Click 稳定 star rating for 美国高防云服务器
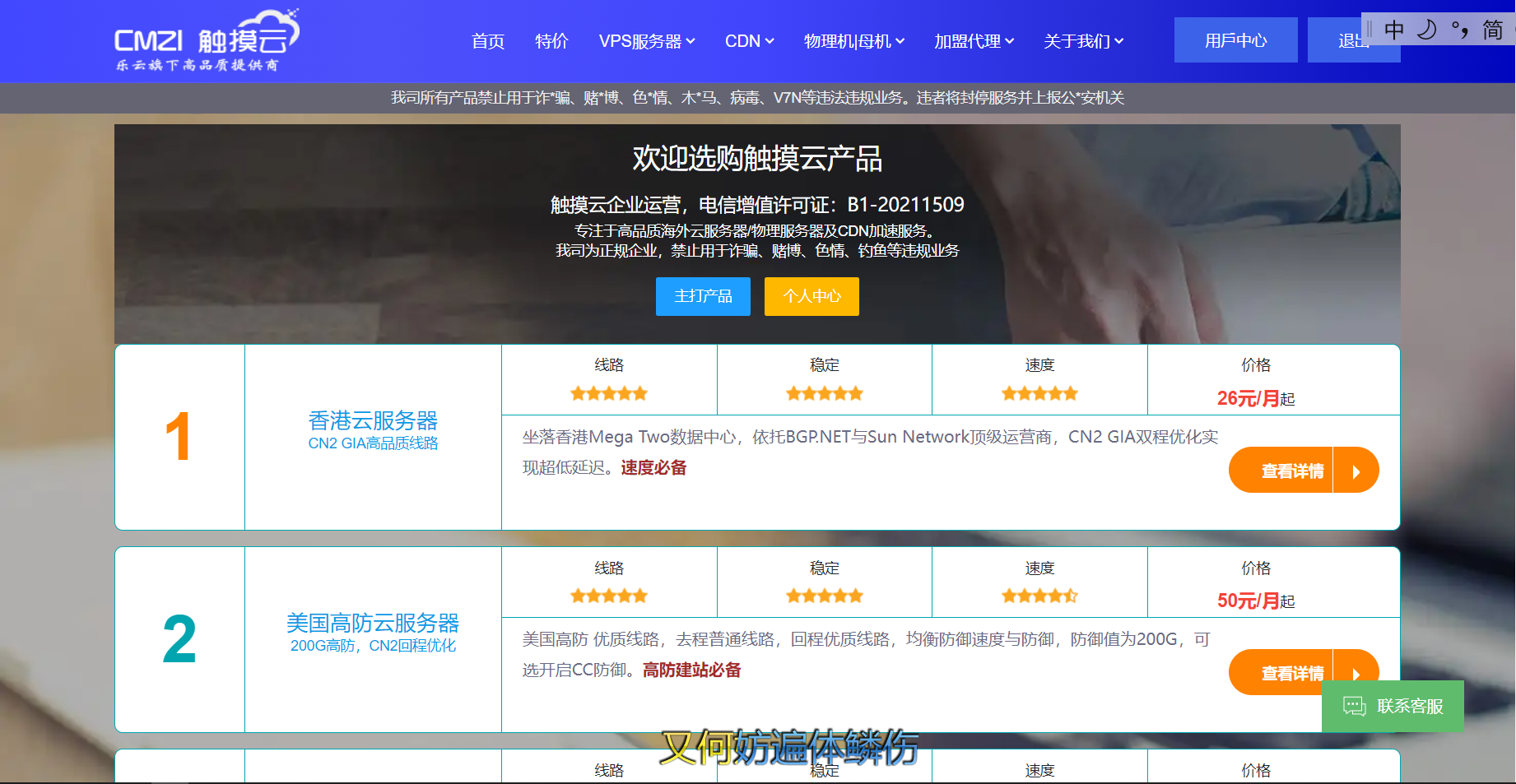Viewport: 1516px width, 784px height. point(824,596)
